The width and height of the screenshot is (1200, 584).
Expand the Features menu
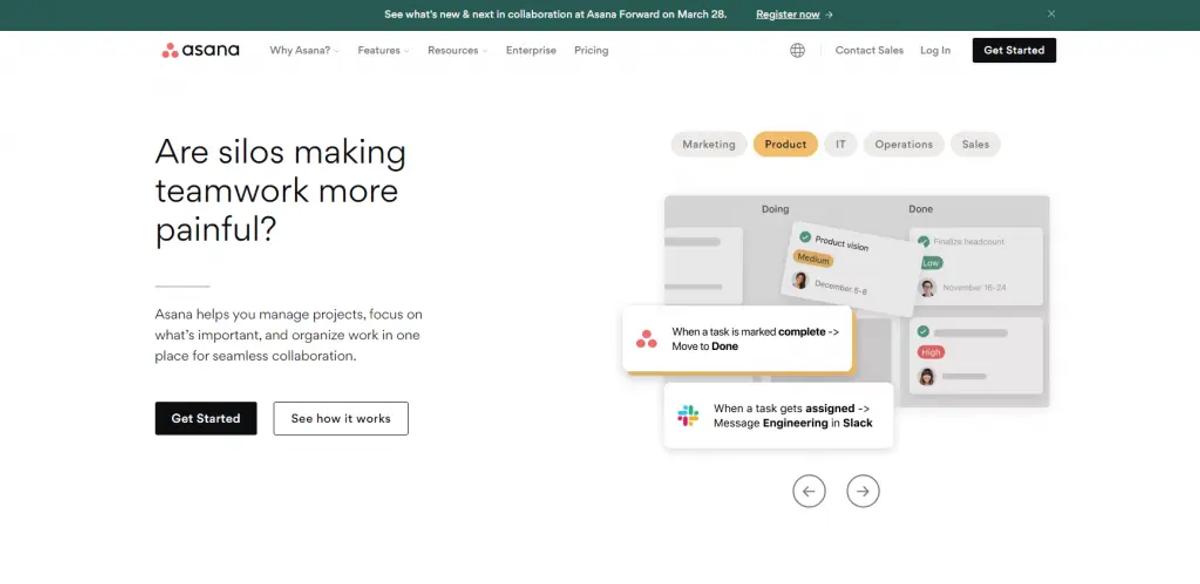tap(383, 50)
